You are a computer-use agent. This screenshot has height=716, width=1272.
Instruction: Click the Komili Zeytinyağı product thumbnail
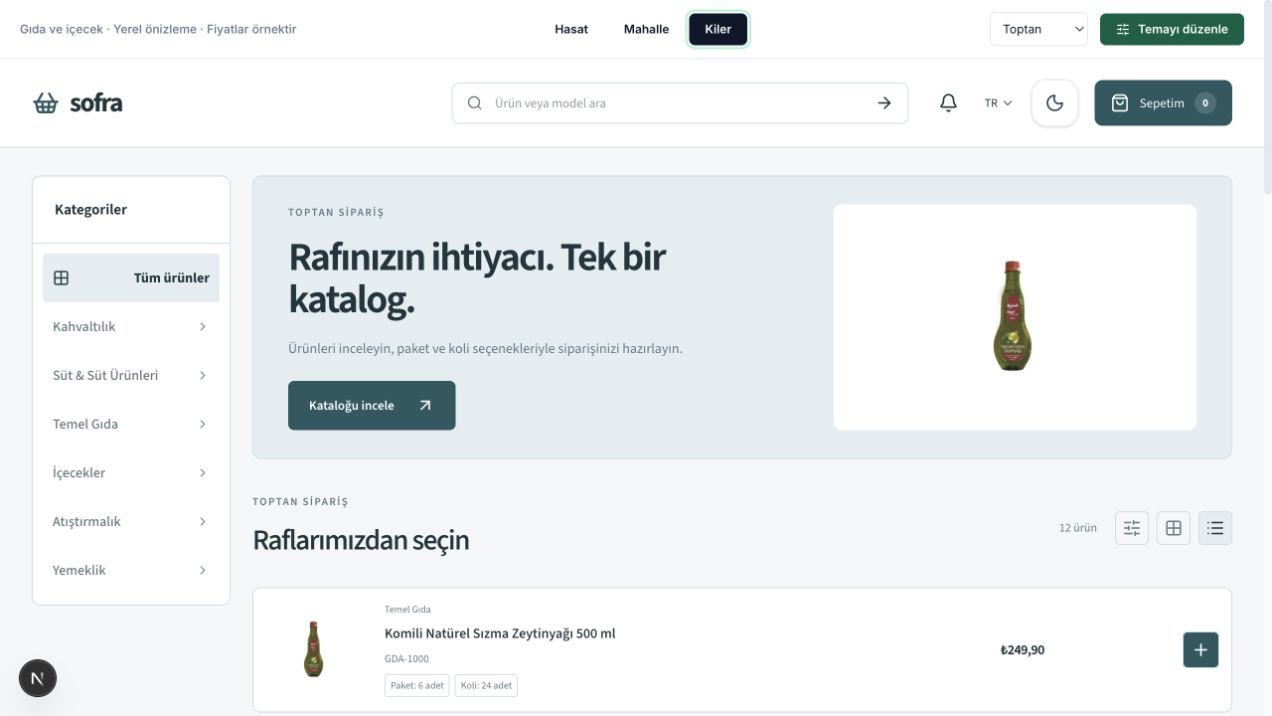point(314,650)
